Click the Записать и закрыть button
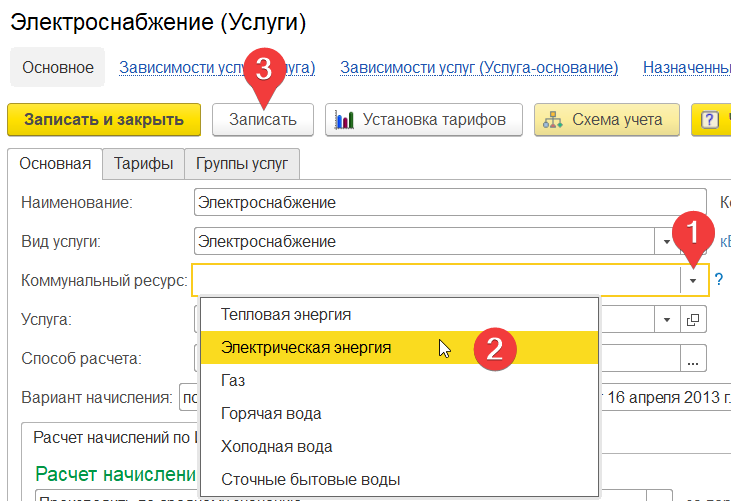This screenshot has width=731, height=501. (104, 120)
